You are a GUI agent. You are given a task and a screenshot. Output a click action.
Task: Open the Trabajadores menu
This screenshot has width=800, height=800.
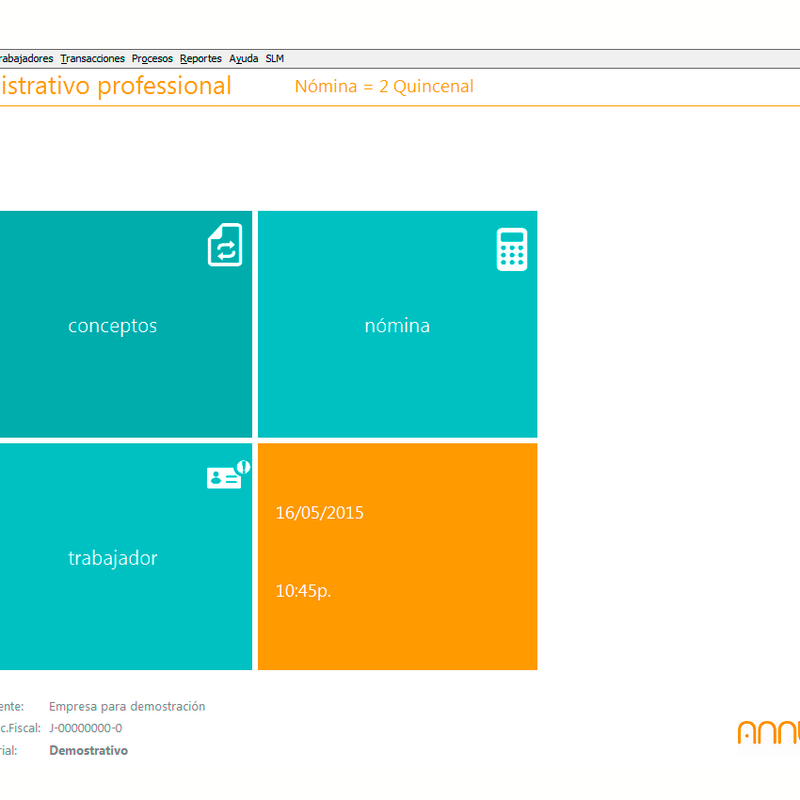point(26,59)
